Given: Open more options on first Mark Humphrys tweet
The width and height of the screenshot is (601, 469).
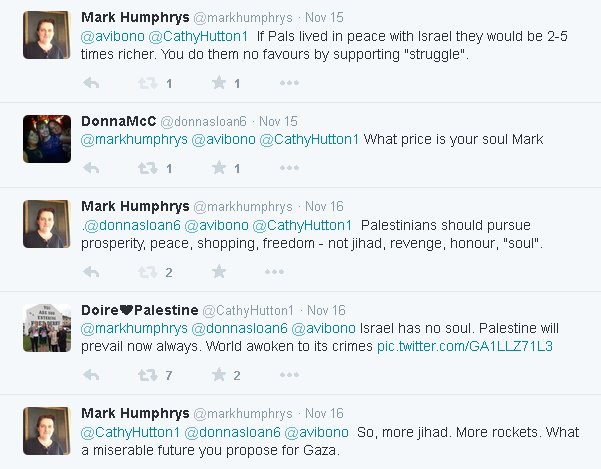Looking at the screenshot, I should click(x=289, y=83).
